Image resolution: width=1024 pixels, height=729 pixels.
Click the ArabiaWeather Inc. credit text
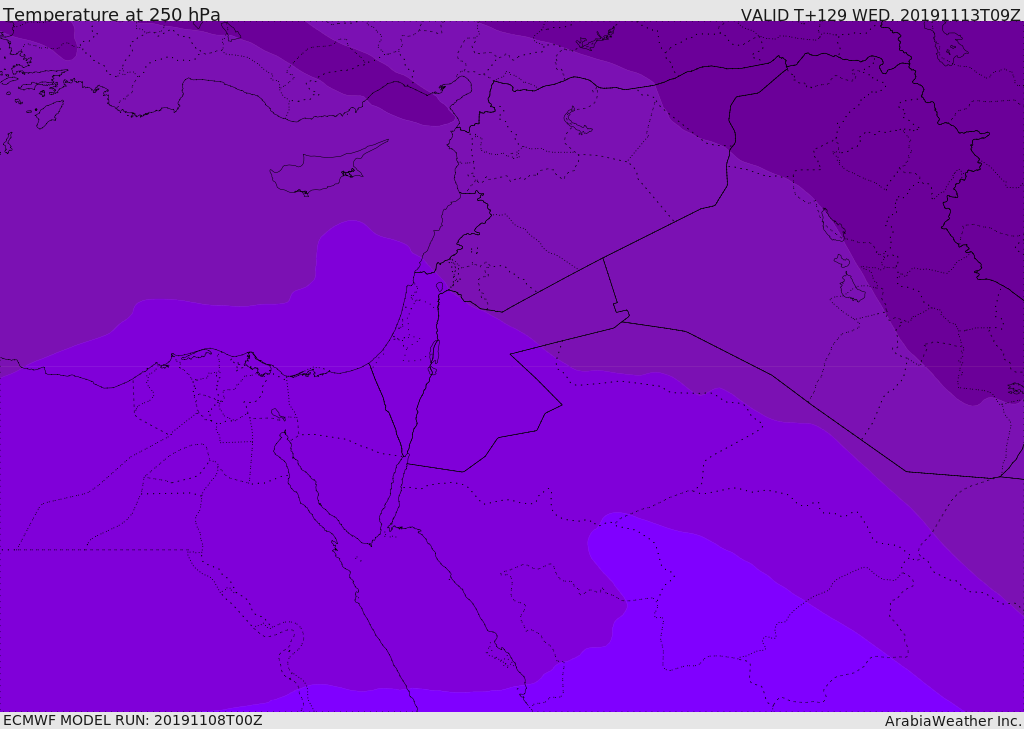coord(953,721)
